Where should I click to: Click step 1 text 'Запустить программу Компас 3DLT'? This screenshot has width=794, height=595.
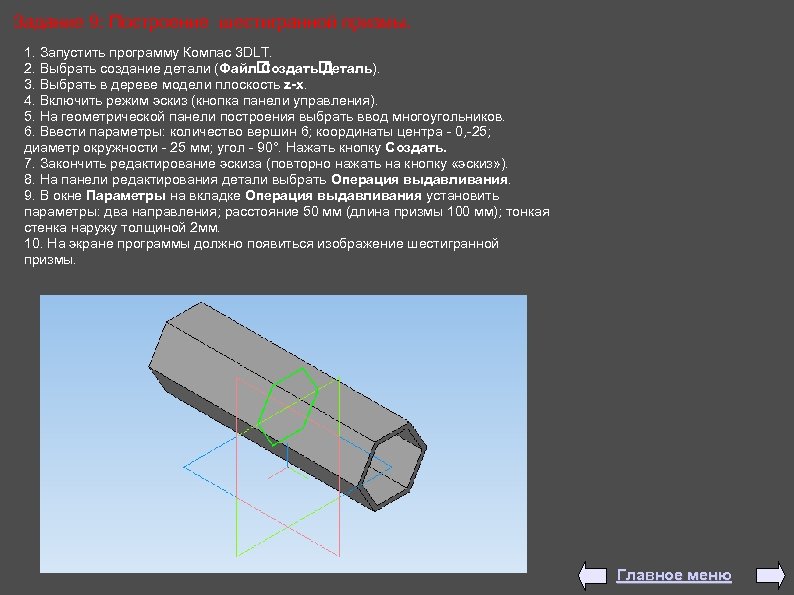pyautogui.click(x=156, y=52)
